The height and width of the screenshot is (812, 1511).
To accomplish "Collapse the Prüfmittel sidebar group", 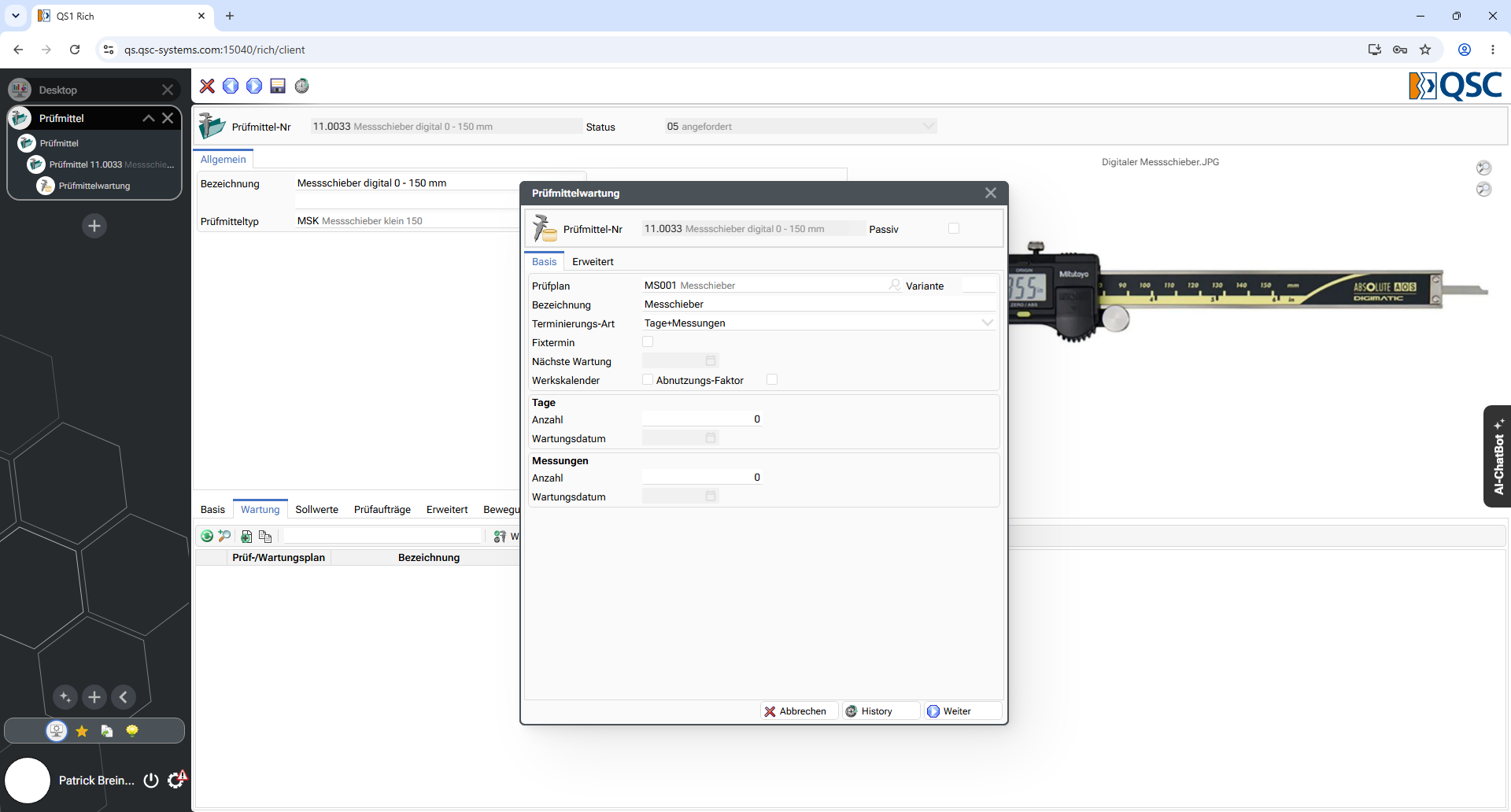I will point(148,118).
